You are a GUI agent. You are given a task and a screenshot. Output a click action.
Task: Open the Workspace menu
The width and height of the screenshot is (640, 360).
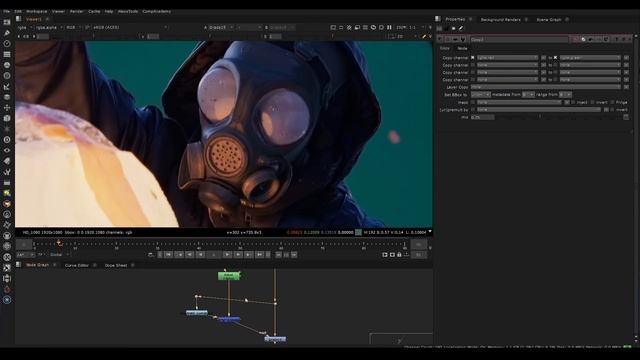[x=37, y=11]
